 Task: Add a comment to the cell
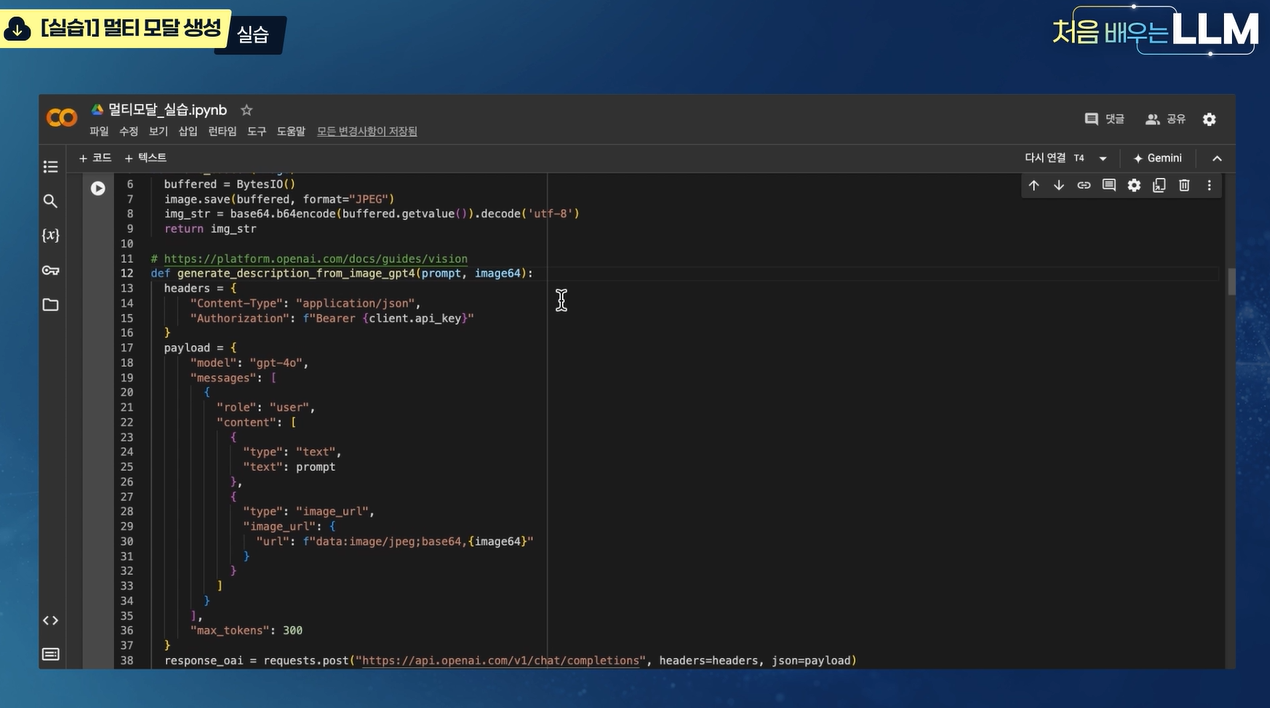click(1108, 185)
